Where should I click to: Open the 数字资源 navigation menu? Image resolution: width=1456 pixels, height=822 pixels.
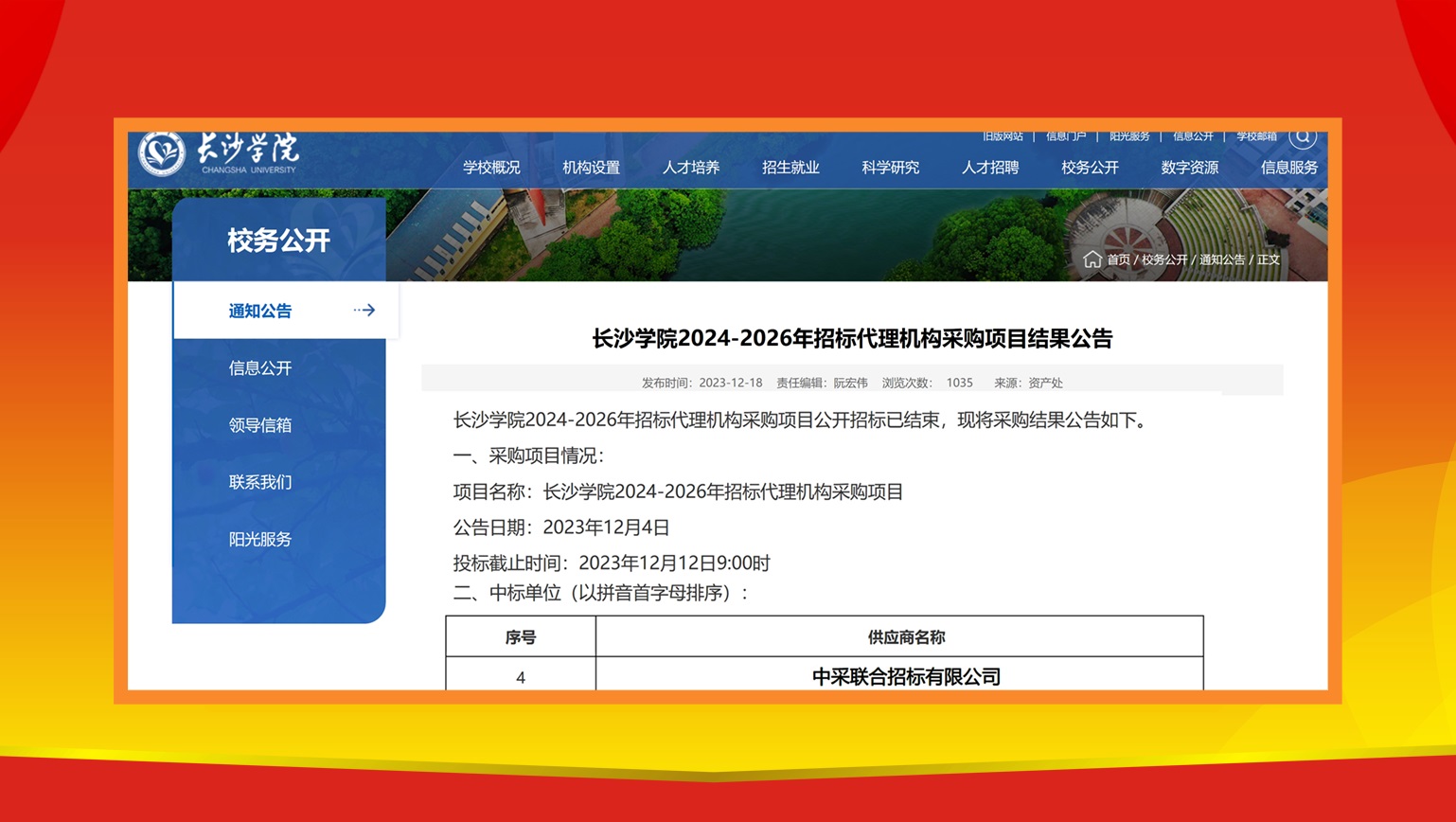(1189, 168)
